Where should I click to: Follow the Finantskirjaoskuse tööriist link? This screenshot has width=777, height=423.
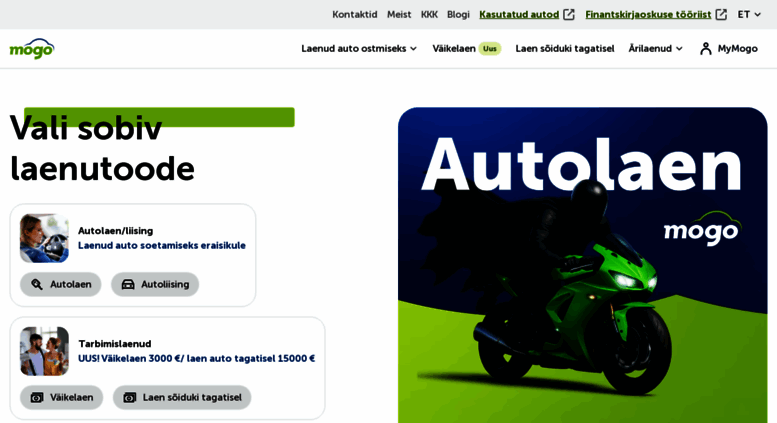[648, 14]
